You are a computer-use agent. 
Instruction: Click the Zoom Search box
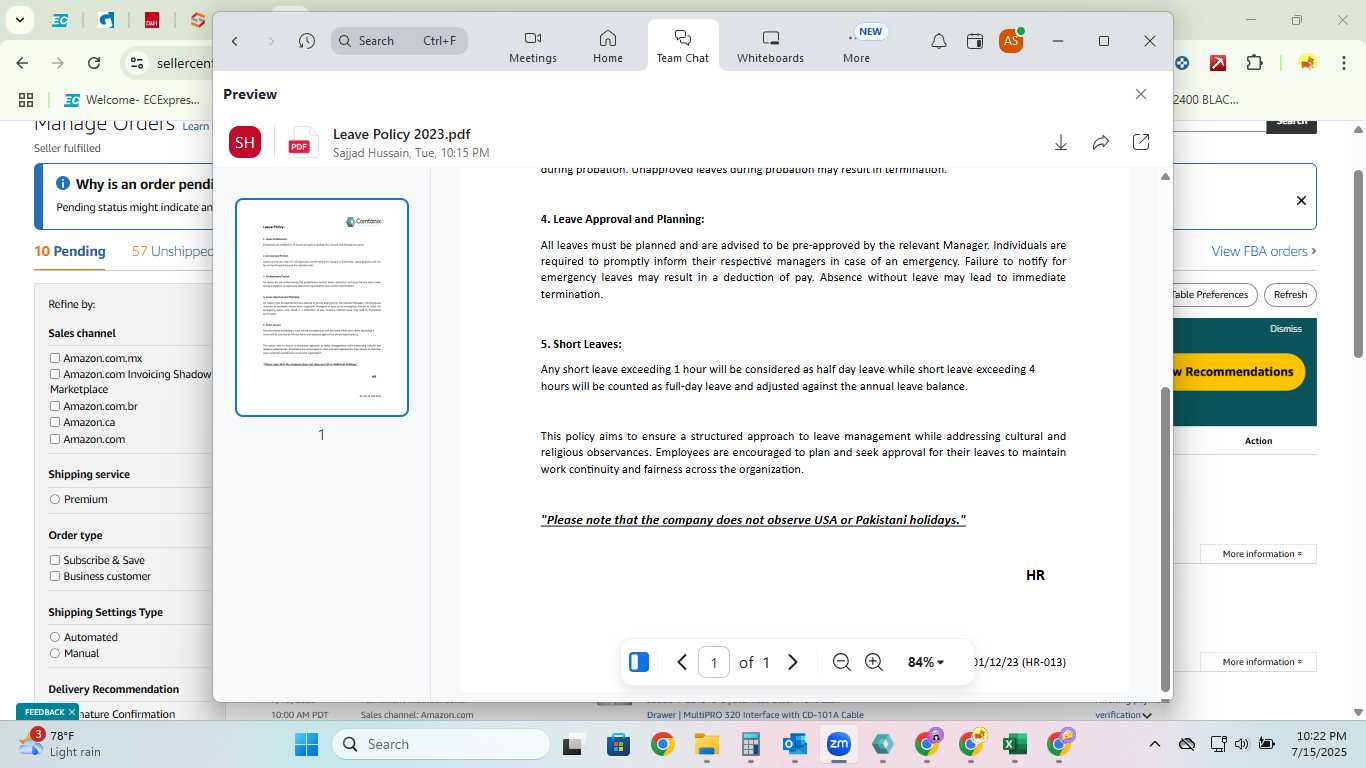tap(400, 41)
